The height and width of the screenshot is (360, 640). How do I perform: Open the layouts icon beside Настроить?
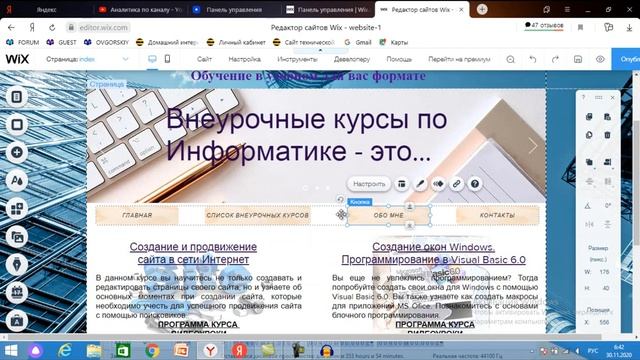click(x=402, y=184)
